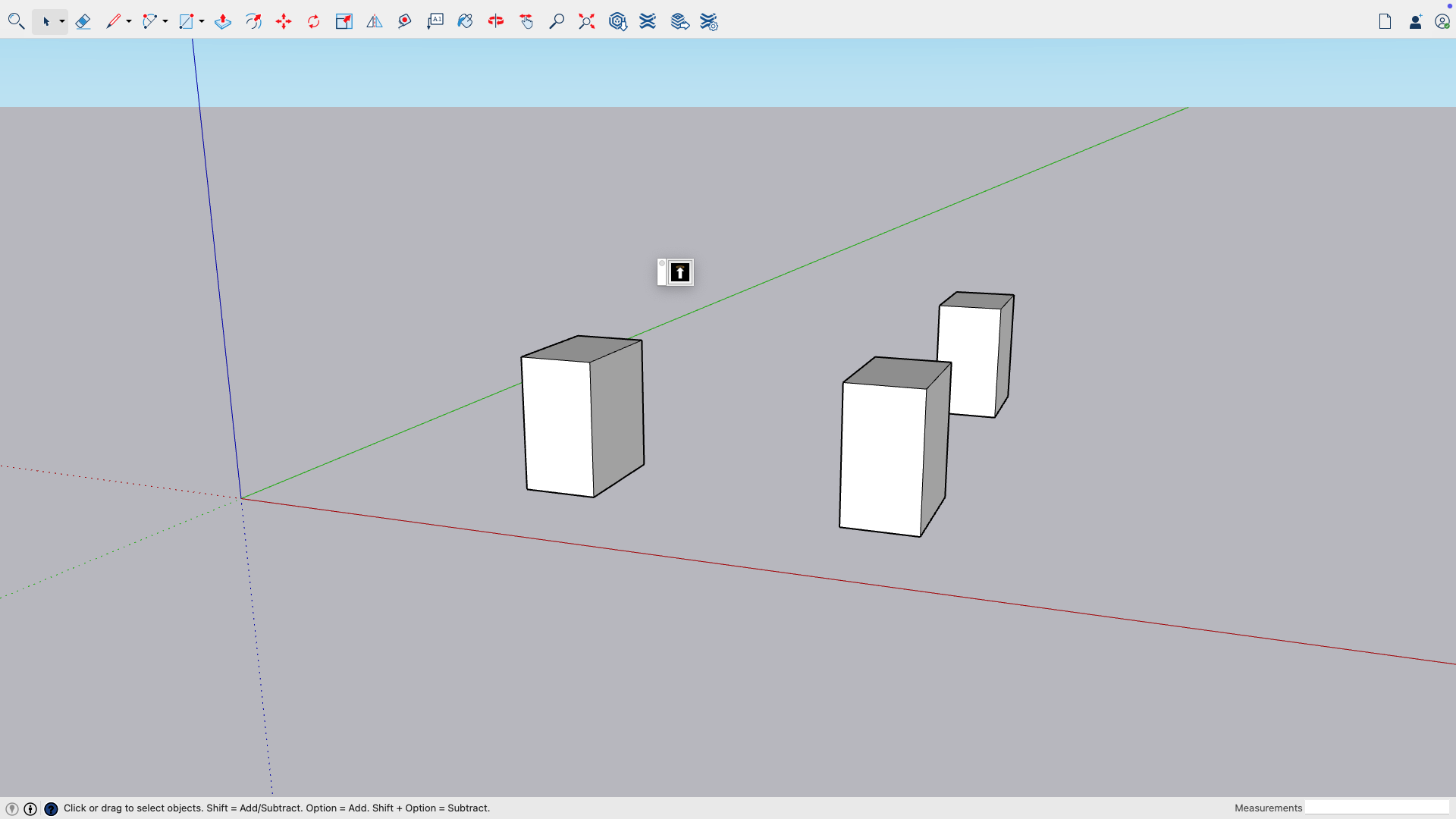
Task: Select the Text label tool
Action: click(435, 21)
